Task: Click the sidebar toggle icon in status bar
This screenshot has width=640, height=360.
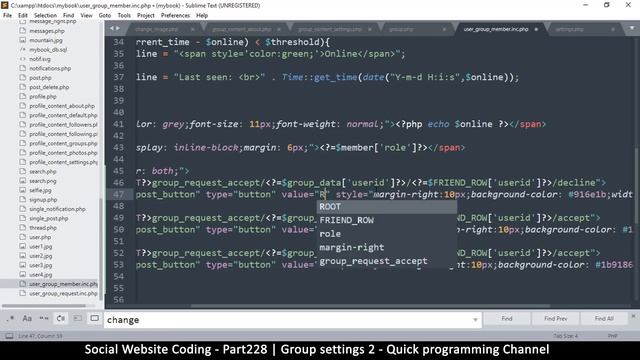Action: (x=9, y=336)
